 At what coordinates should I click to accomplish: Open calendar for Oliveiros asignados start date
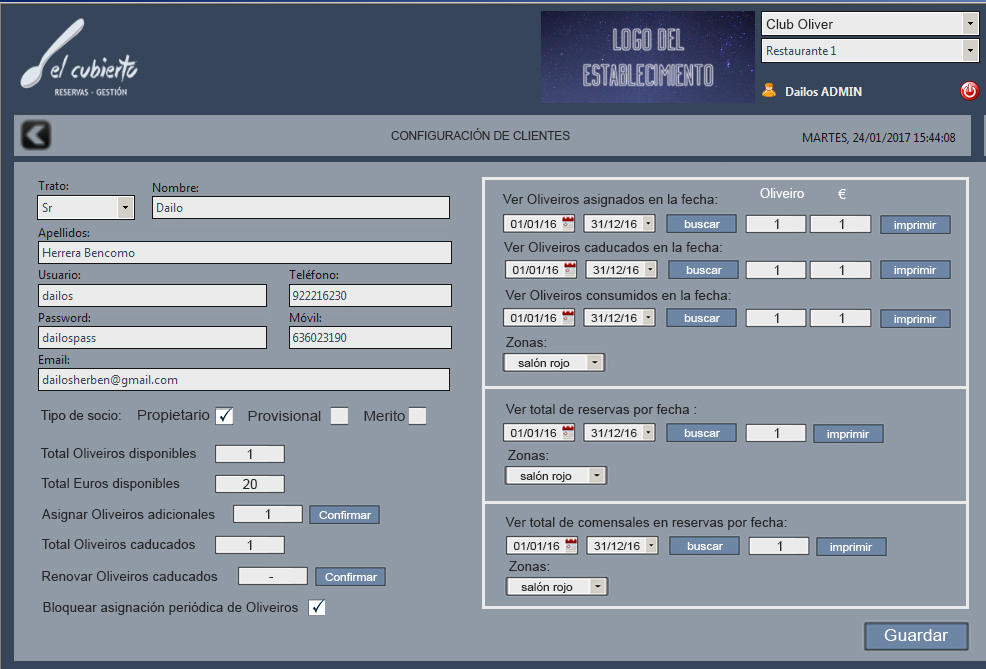[568, 224]
